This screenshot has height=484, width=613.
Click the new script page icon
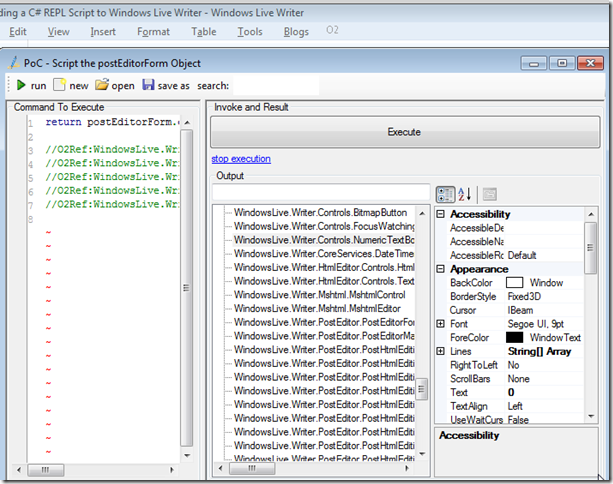coord(59,84)
